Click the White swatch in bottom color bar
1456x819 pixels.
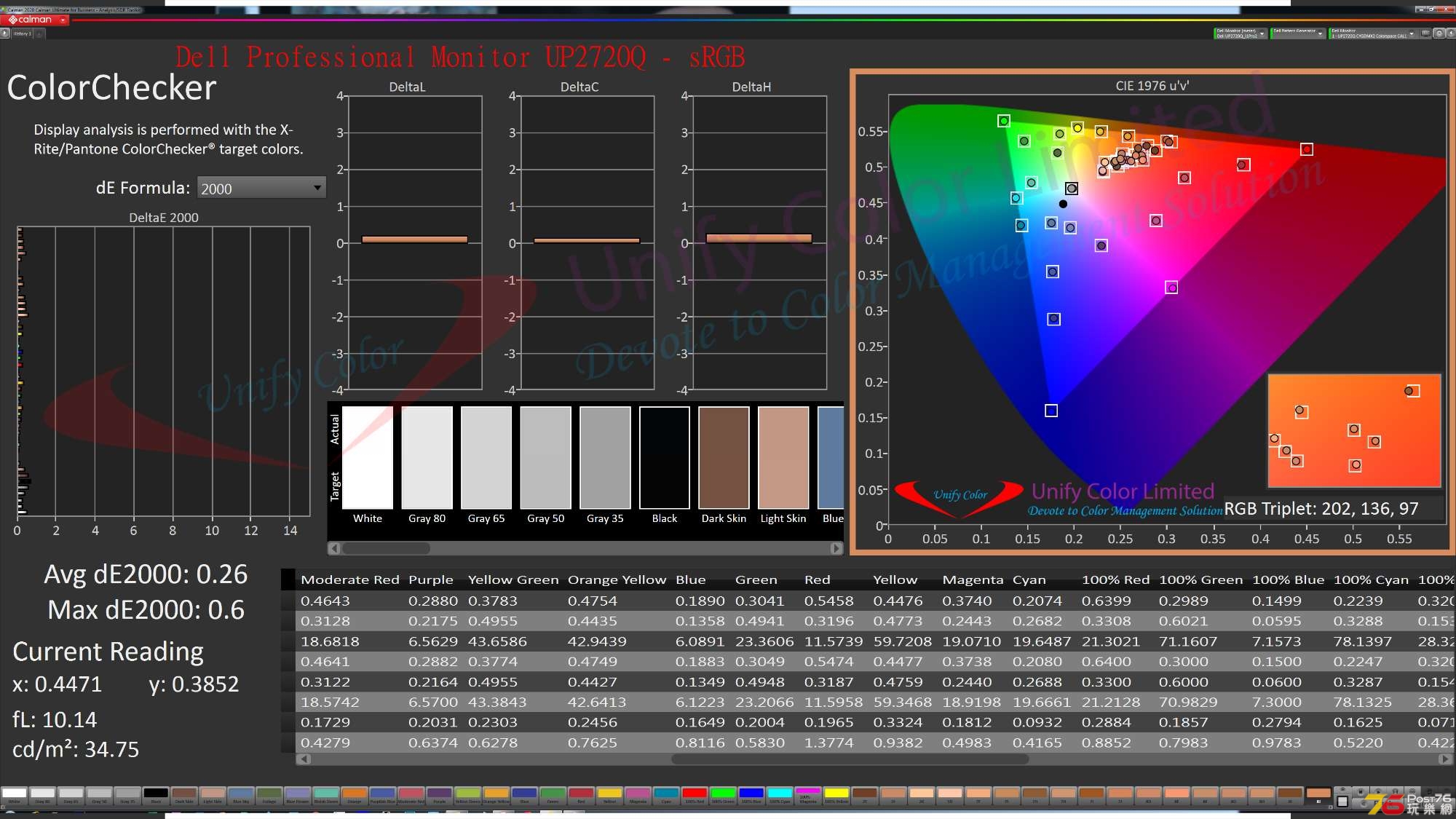click(x=14, y=795)
